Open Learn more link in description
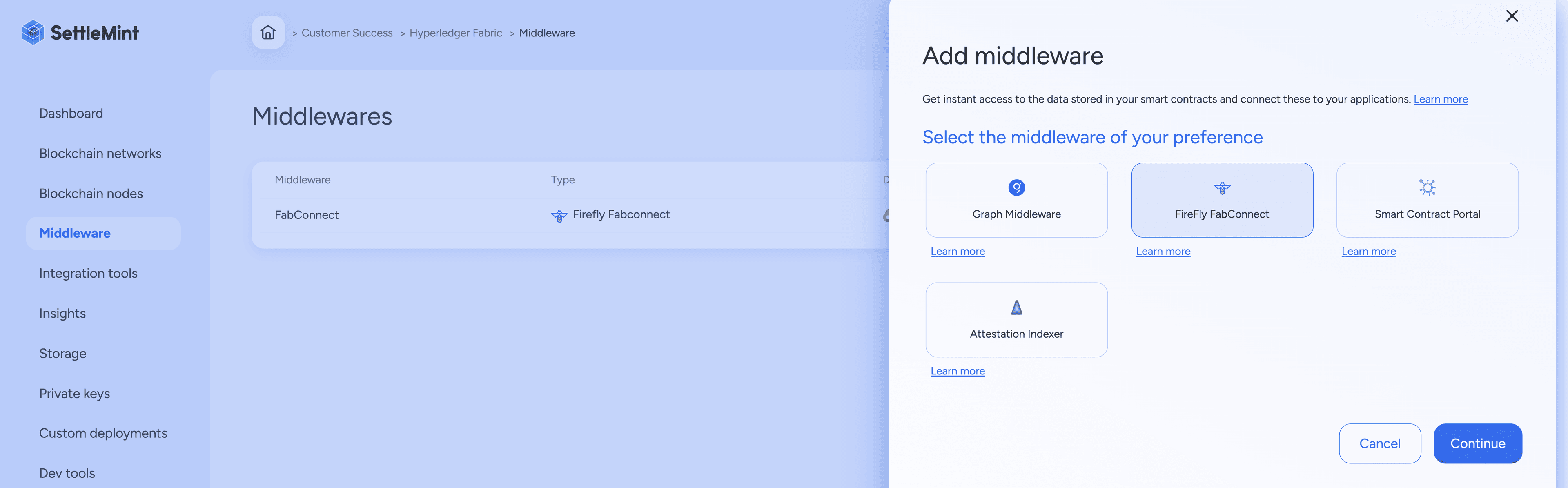 pos(1440,99)
